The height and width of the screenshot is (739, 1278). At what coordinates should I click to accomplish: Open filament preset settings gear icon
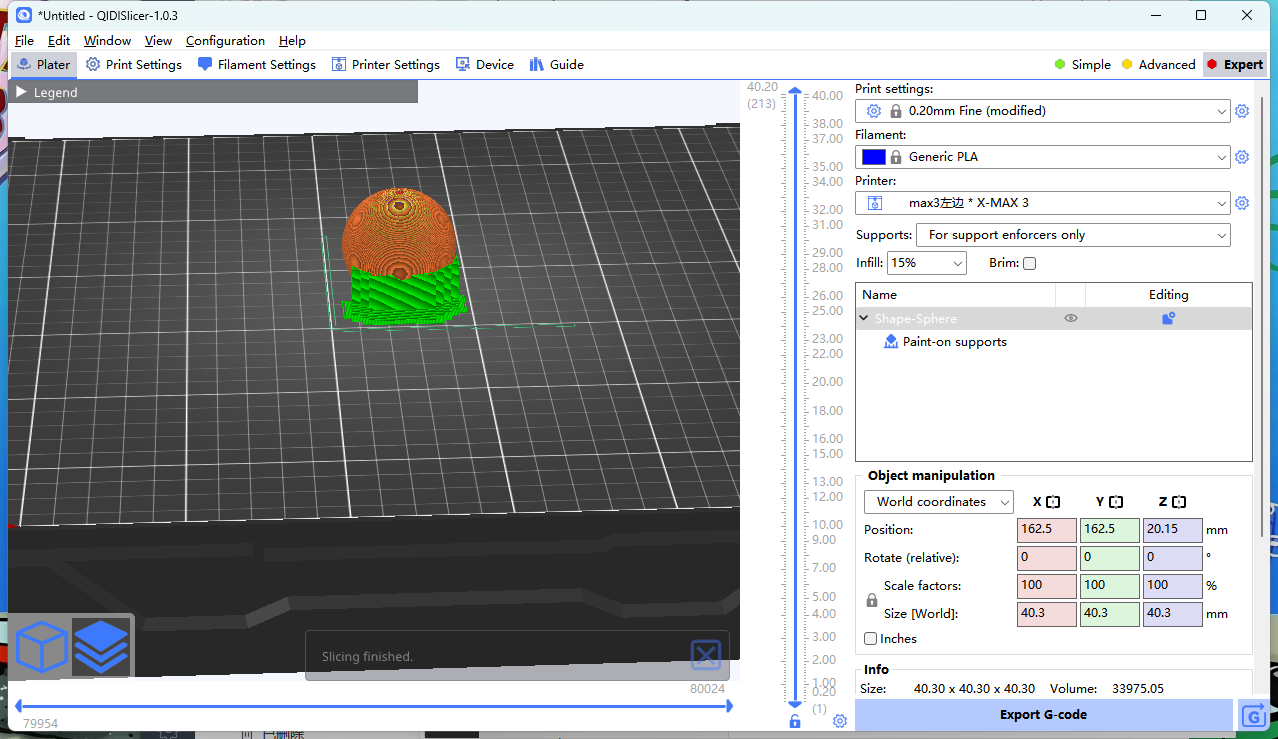1242,157
